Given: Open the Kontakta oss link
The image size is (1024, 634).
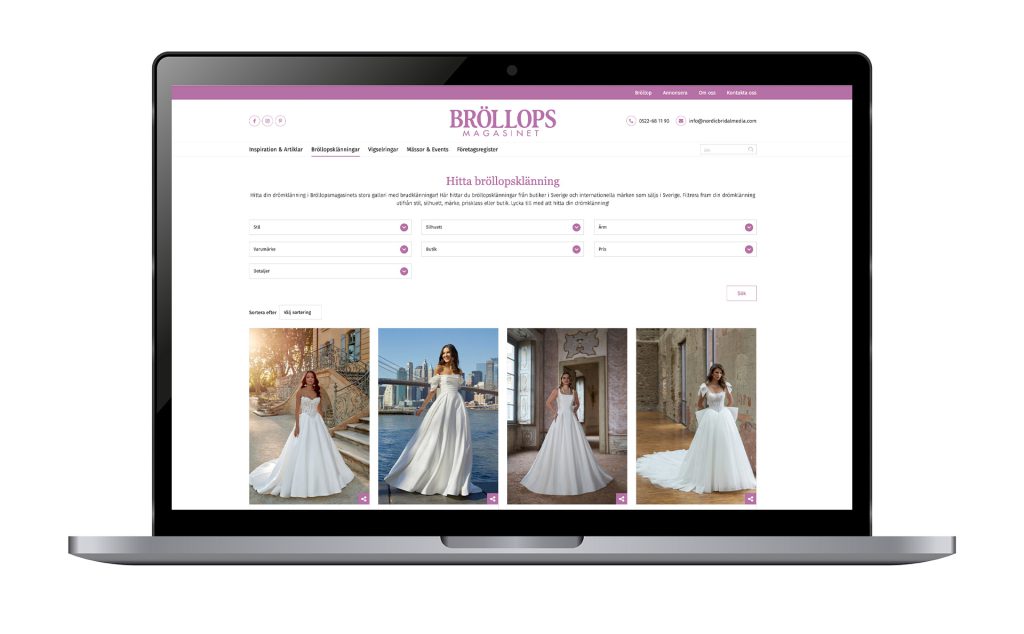Looking at the screenshot, I should coord(741,93).
